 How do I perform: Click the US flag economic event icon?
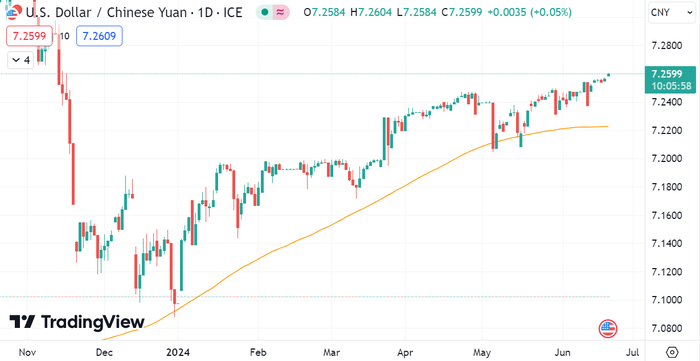tap(607, 329)
